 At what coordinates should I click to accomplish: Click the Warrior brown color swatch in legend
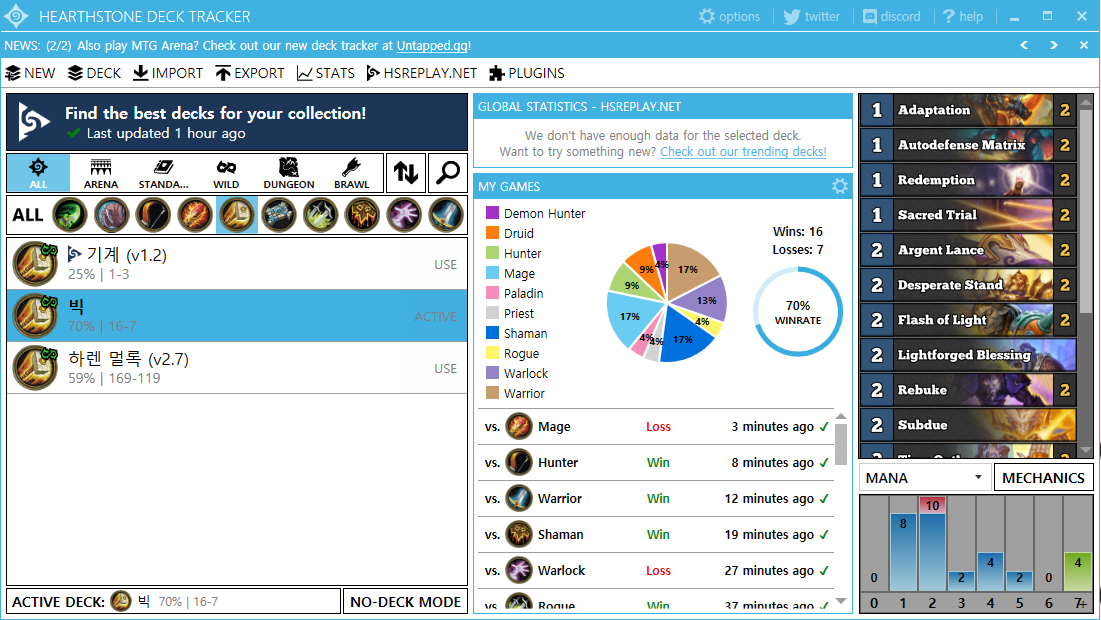tap(492, 393)
